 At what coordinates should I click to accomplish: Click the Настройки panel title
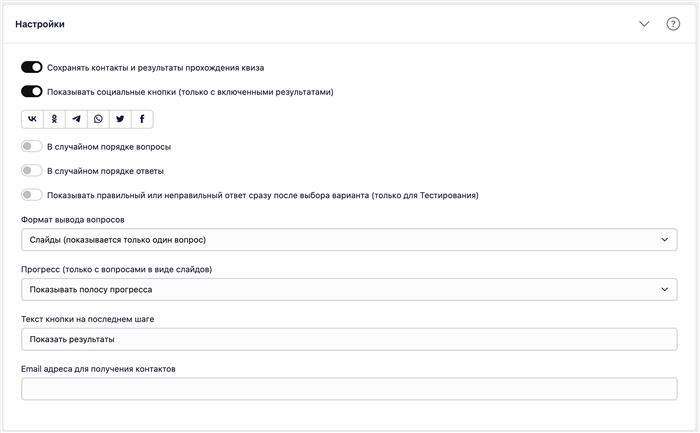(40, 24)
